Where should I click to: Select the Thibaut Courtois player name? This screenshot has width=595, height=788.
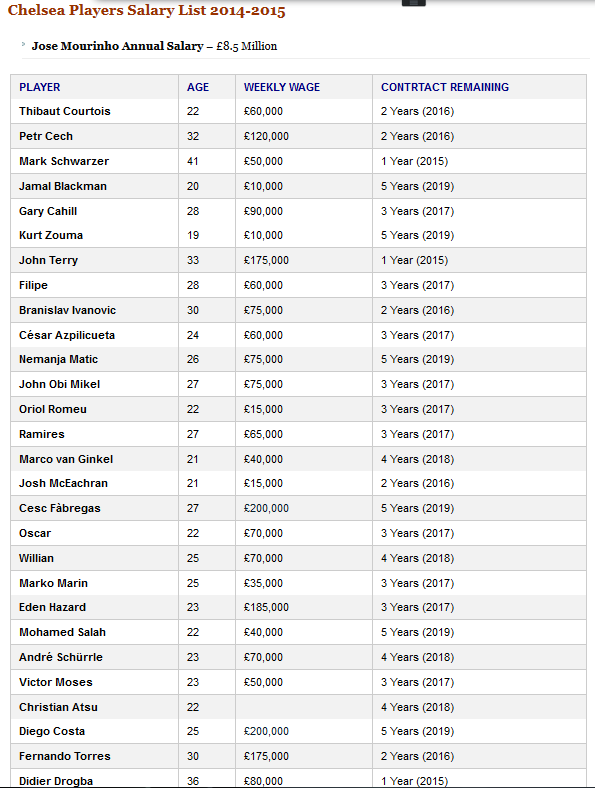(65, 111)
